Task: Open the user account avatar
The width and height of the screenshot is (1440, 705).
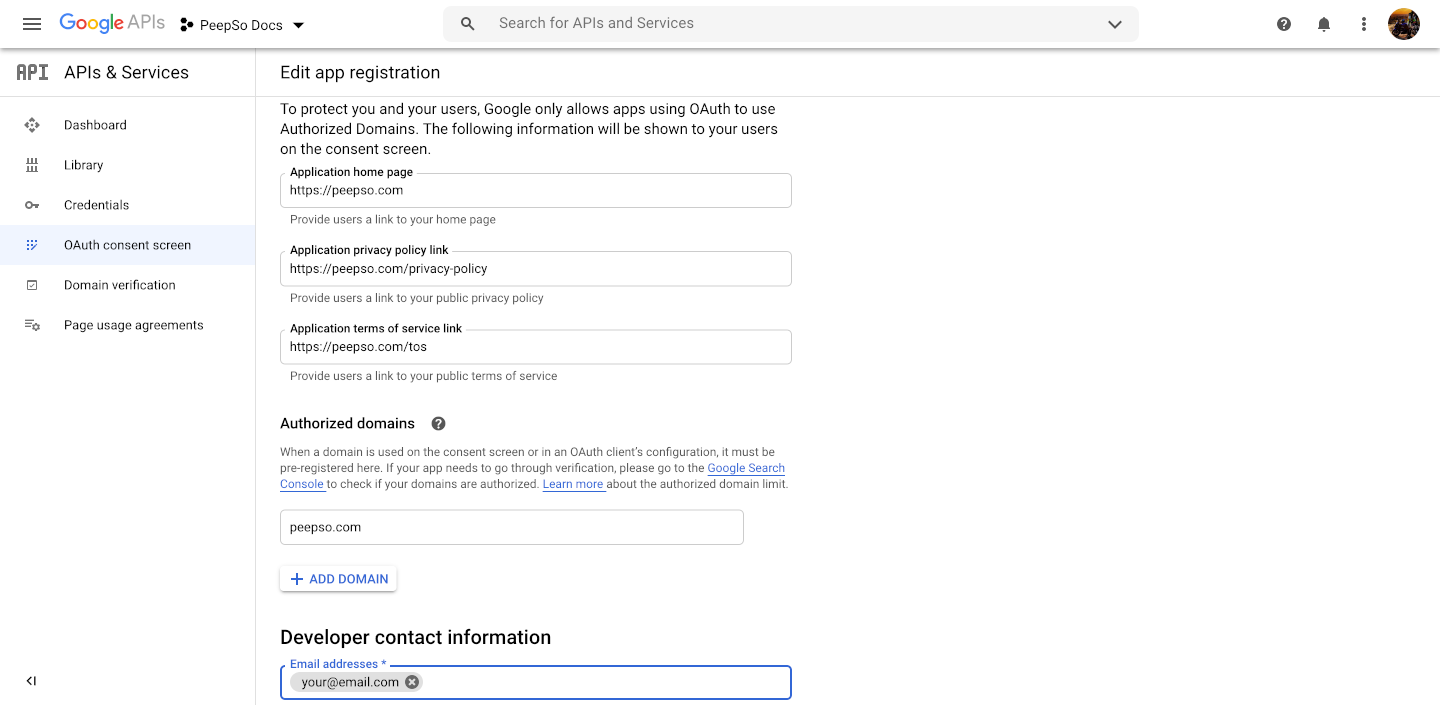Action: (x=1404, y=24)
